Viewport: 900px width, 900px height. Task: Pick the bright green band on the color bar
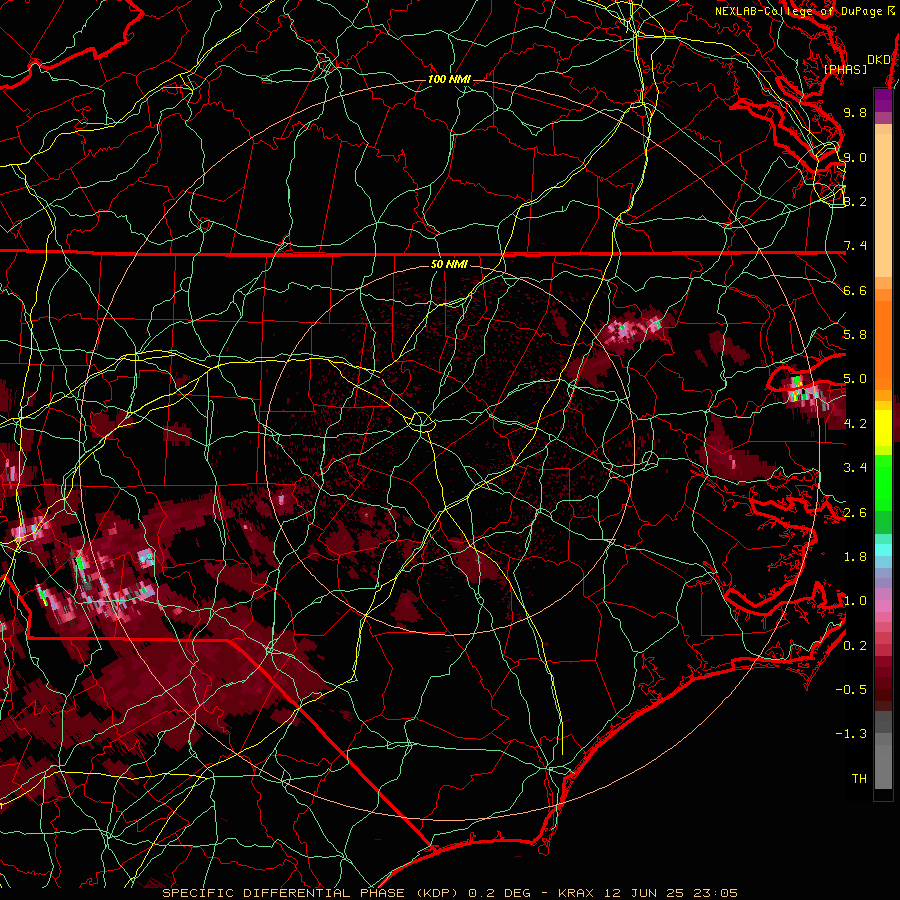click(x=883, y=483)
